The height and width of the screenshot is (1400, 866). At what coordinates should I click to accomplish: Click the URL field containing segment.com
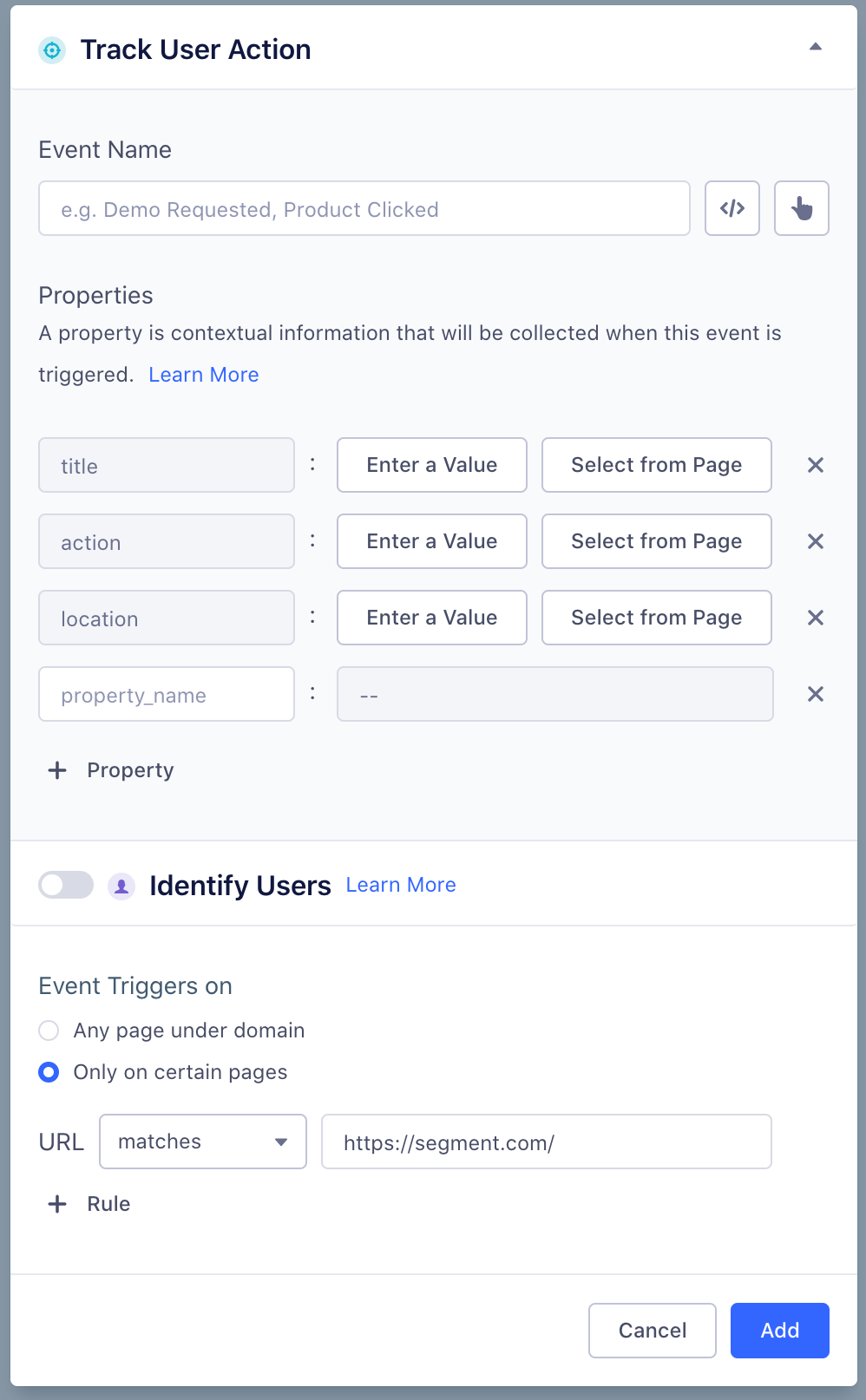tap(546, 1142)
